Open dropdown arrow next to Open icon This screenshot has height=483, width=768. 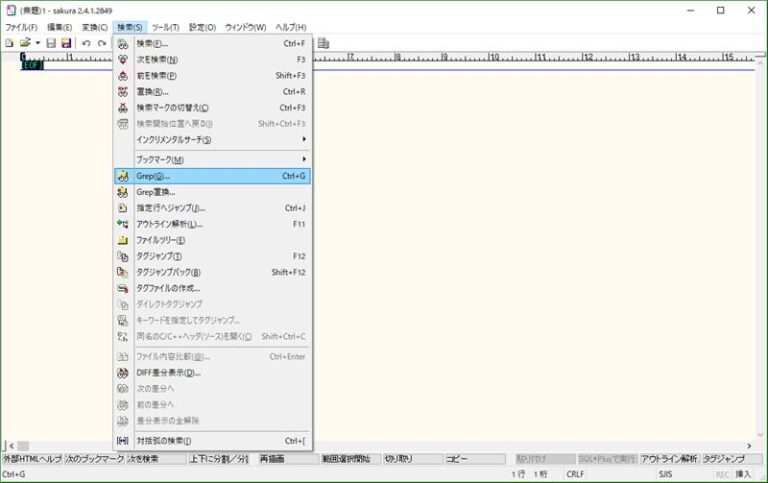[x=37, y=43]
